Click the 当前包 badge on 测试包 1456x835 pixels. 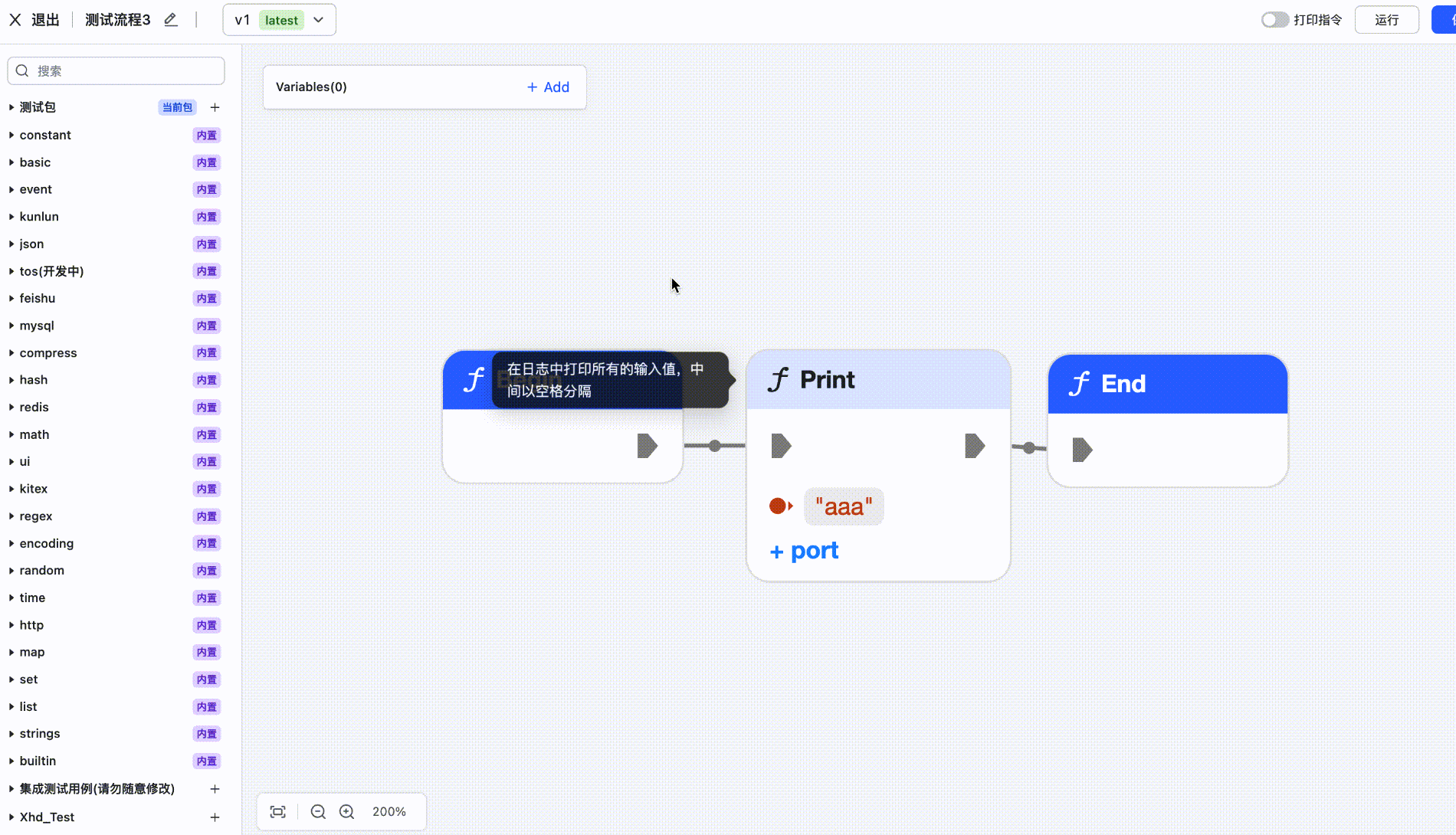[177, 107]
